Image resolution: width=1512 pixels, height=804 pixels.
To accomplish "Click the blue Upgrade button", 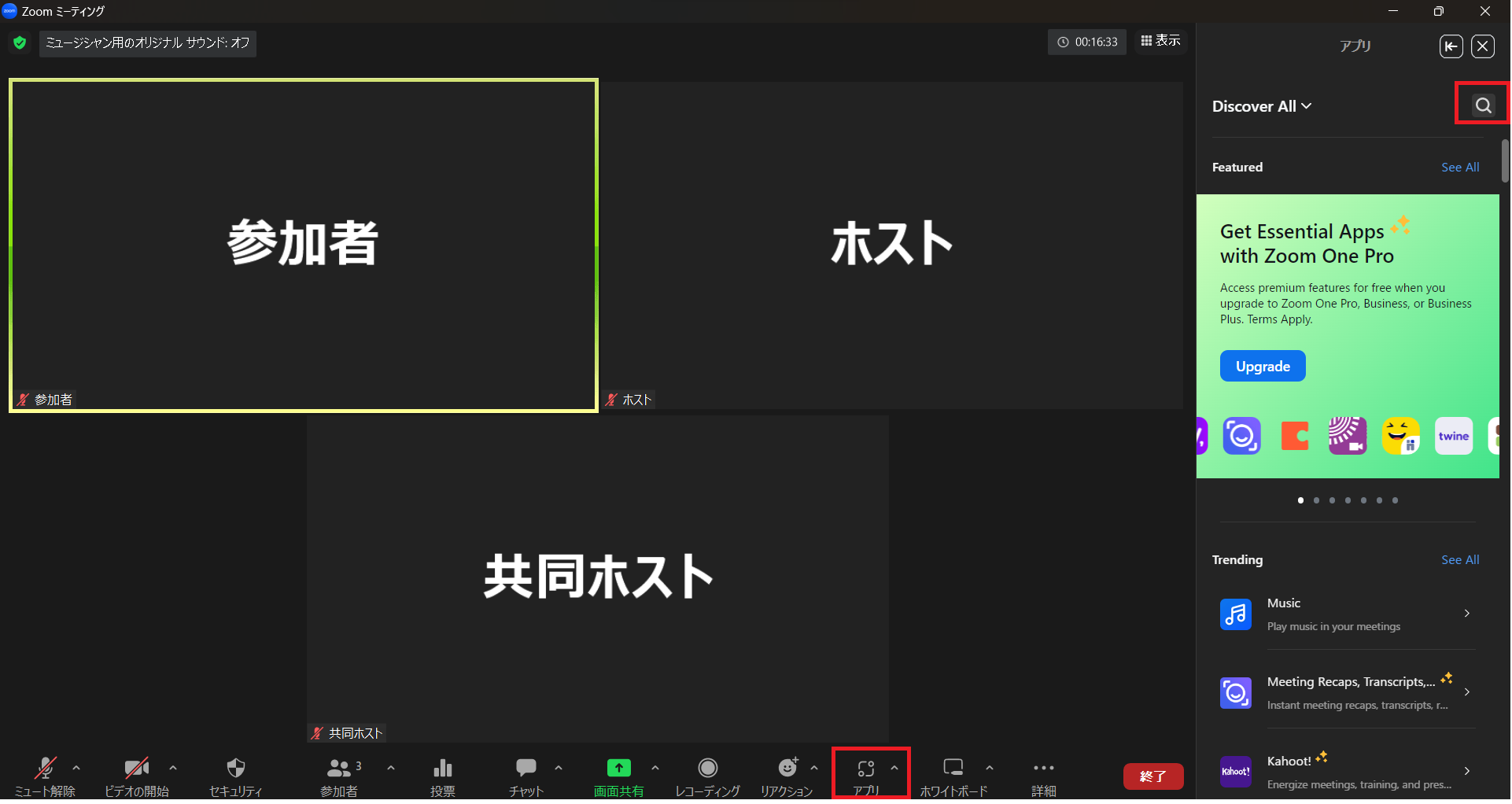I will click(x=1262, y=367).
